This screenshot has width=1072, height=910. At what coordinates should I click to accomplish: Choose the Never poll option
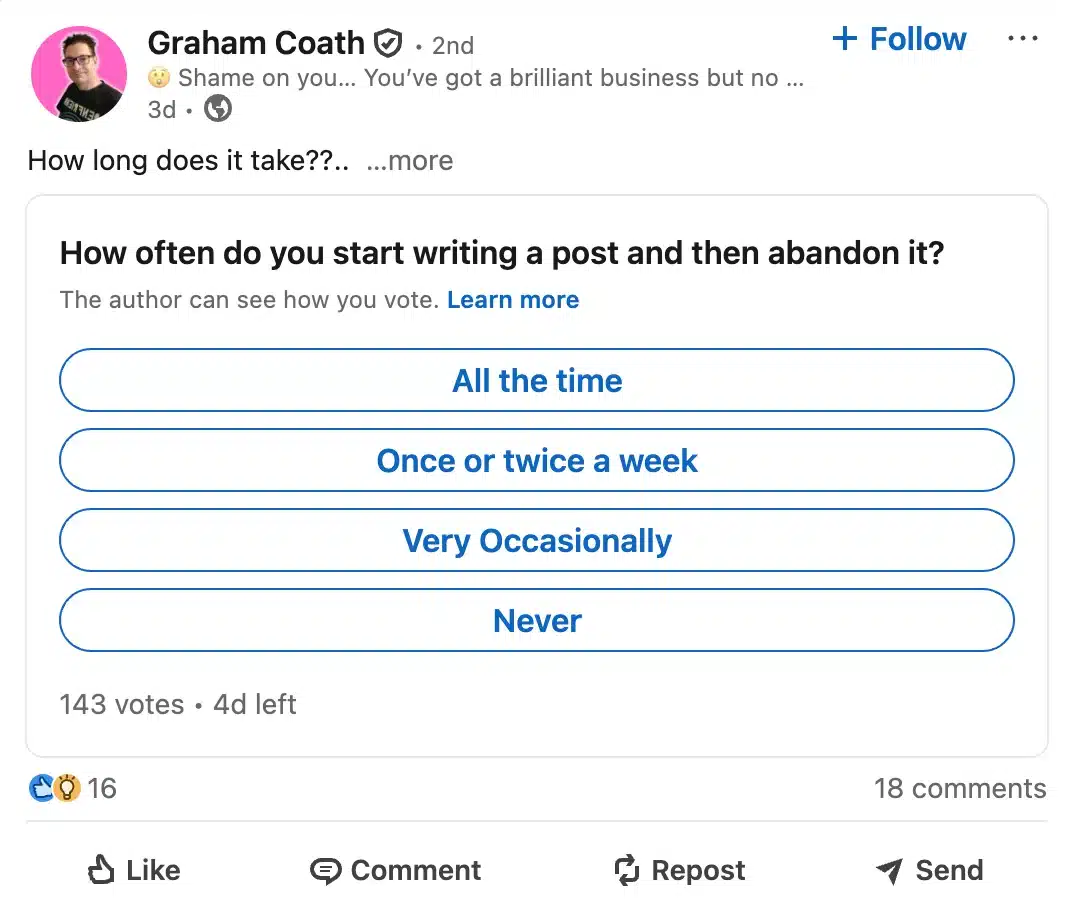coord(536,620)
